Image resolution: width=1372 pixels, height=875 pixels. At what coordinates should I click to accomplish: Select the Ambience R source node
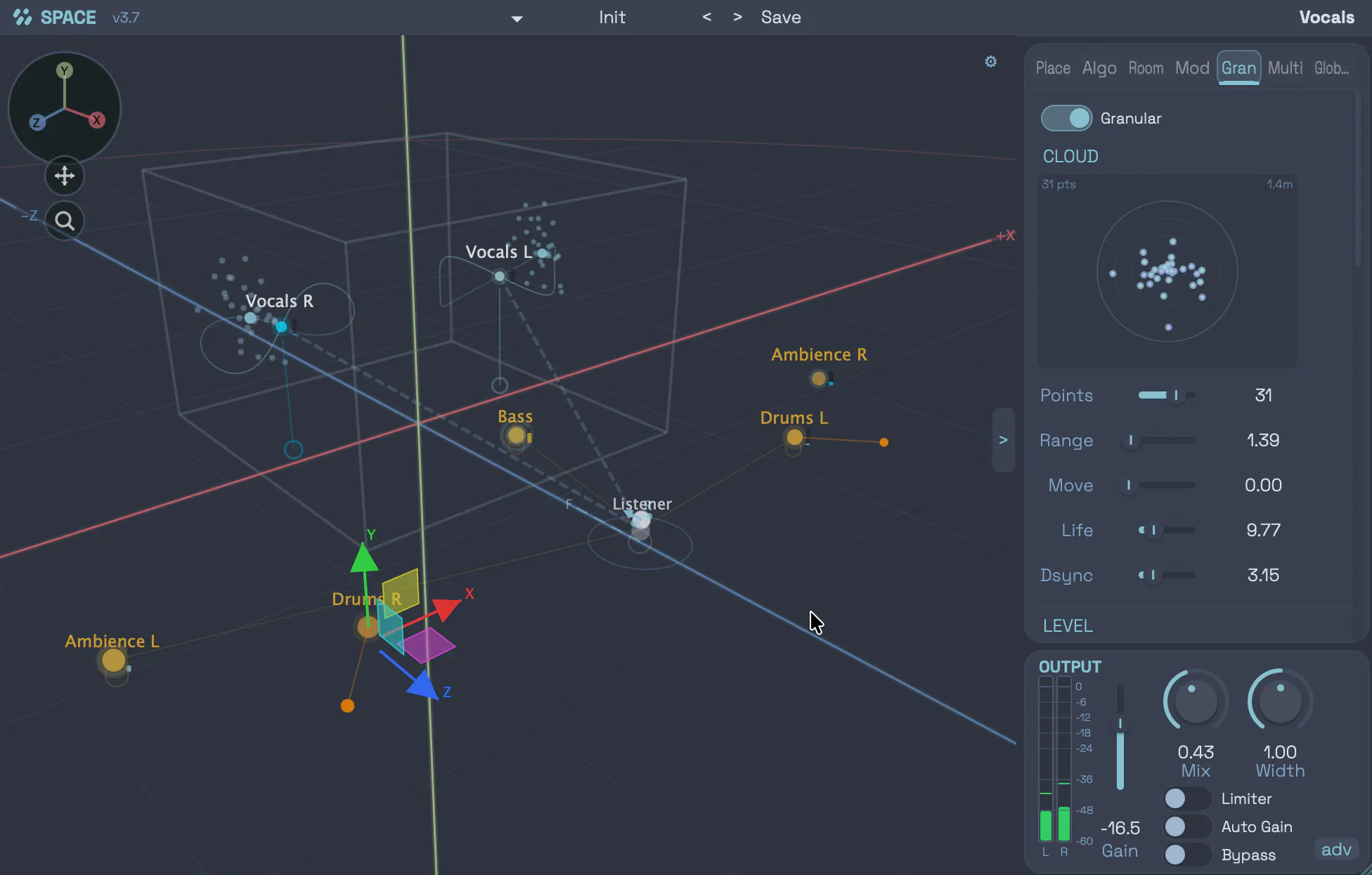pos(818,379)
